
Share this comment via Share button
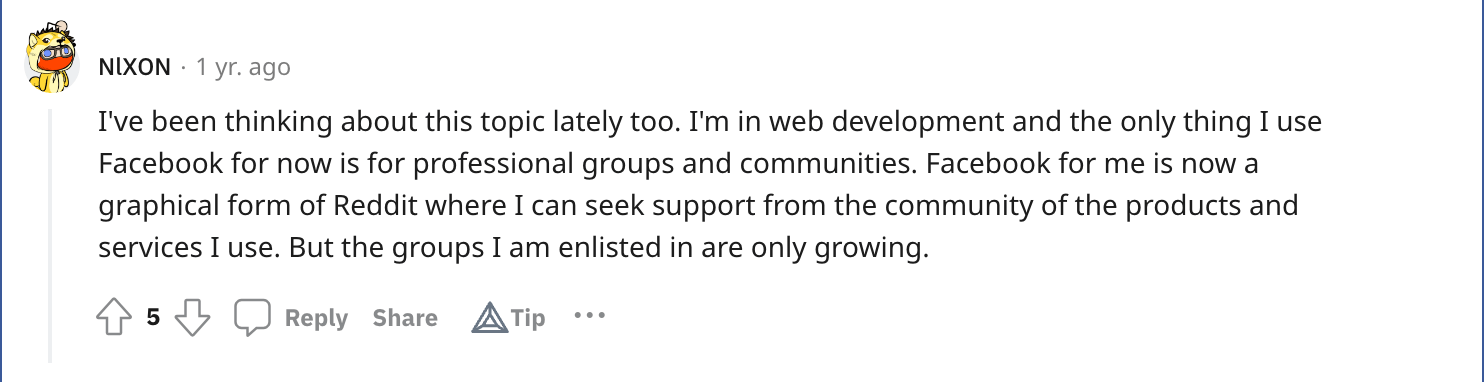point(405,318)
